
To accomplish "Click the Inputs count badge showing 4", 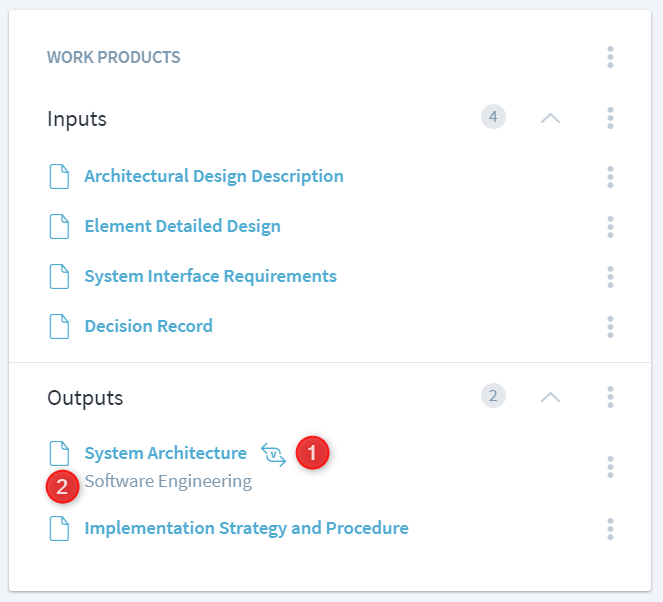I will 492,117.
